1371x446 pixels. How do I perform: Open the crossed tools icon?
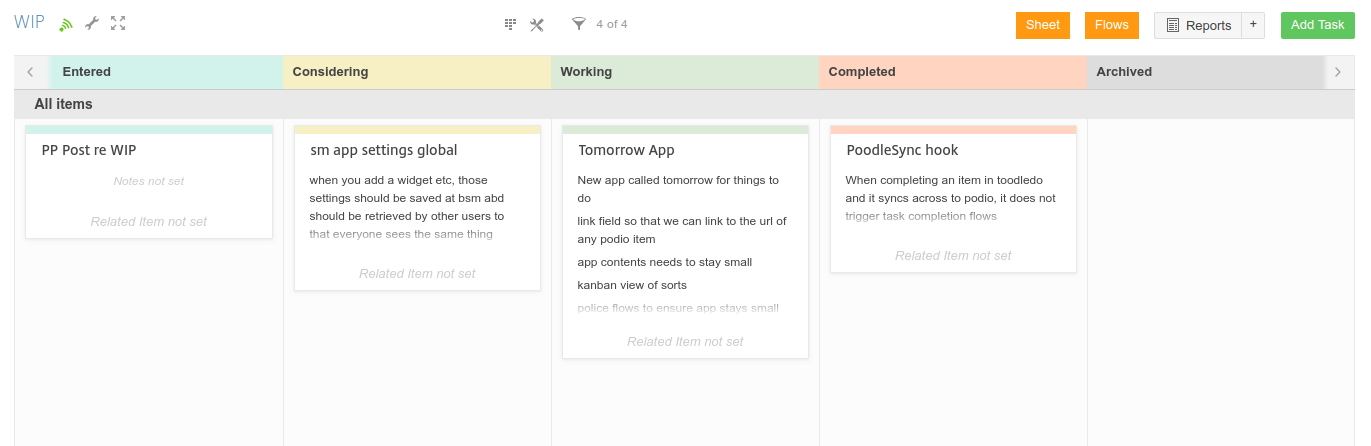(x=537, y=24)
